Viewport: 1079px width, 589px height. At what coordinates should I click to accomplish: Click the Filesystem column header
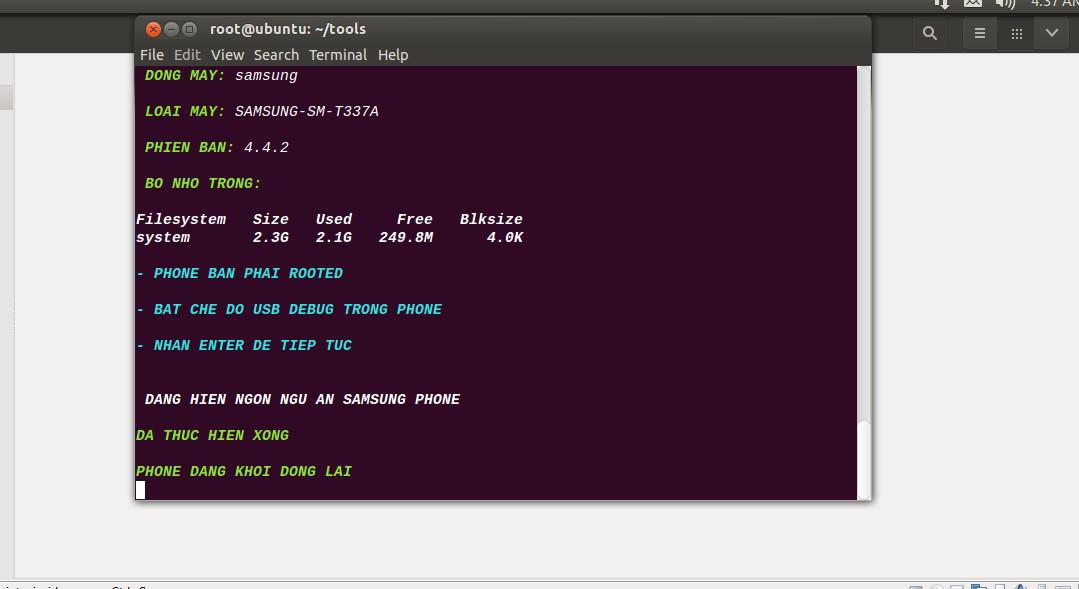181,219
